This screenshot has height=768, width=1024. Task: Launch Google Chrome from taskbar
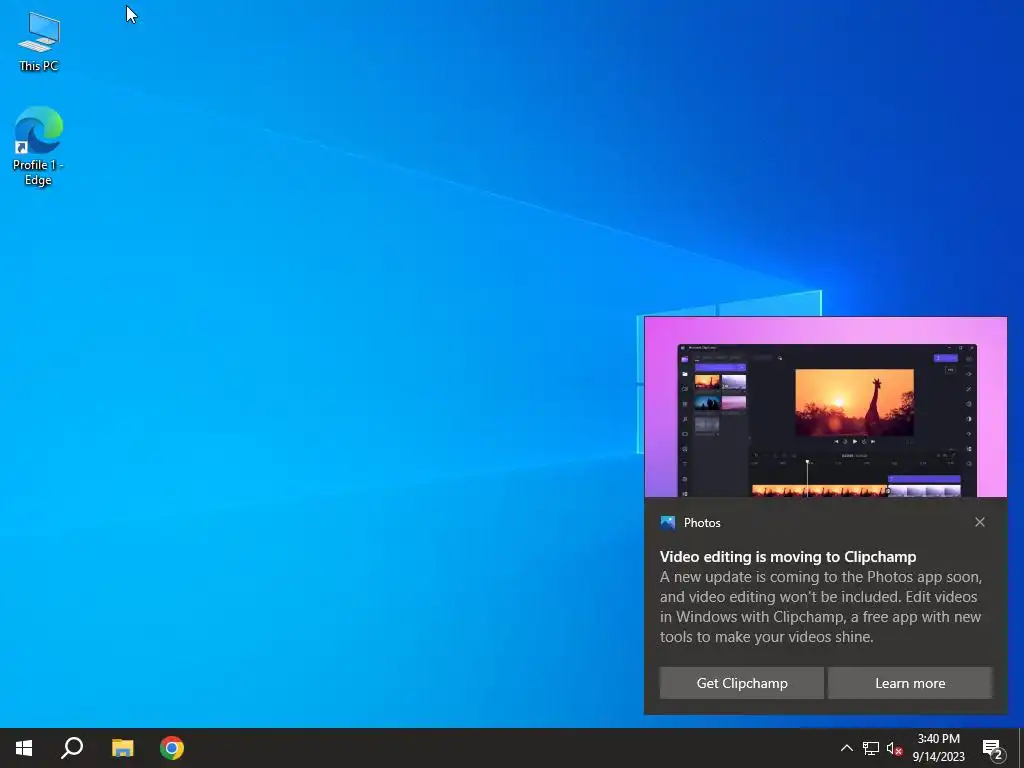coord(172,748)
